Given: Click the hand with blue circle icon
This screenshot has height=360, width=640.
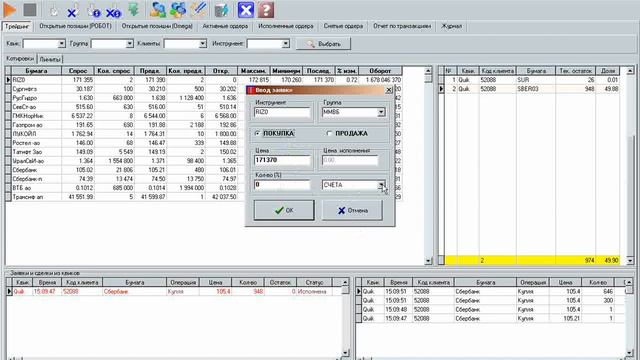Looking at the screenshot, I should (93, 11).
